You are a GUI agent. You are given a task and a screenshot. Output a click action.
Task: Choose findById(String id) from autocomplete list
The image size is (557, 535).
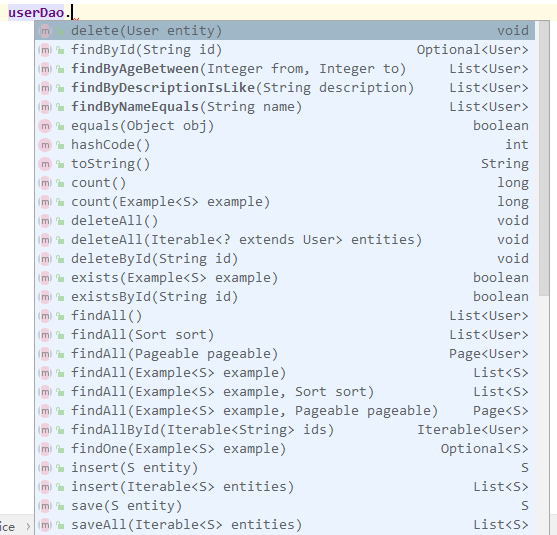coord(285,50)
